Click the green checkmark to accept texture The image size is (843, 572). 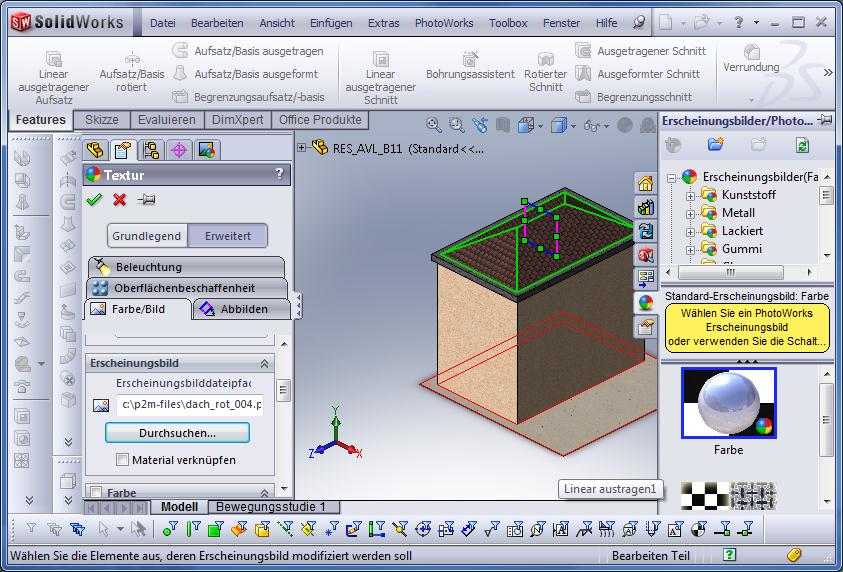tap(94, 200)
